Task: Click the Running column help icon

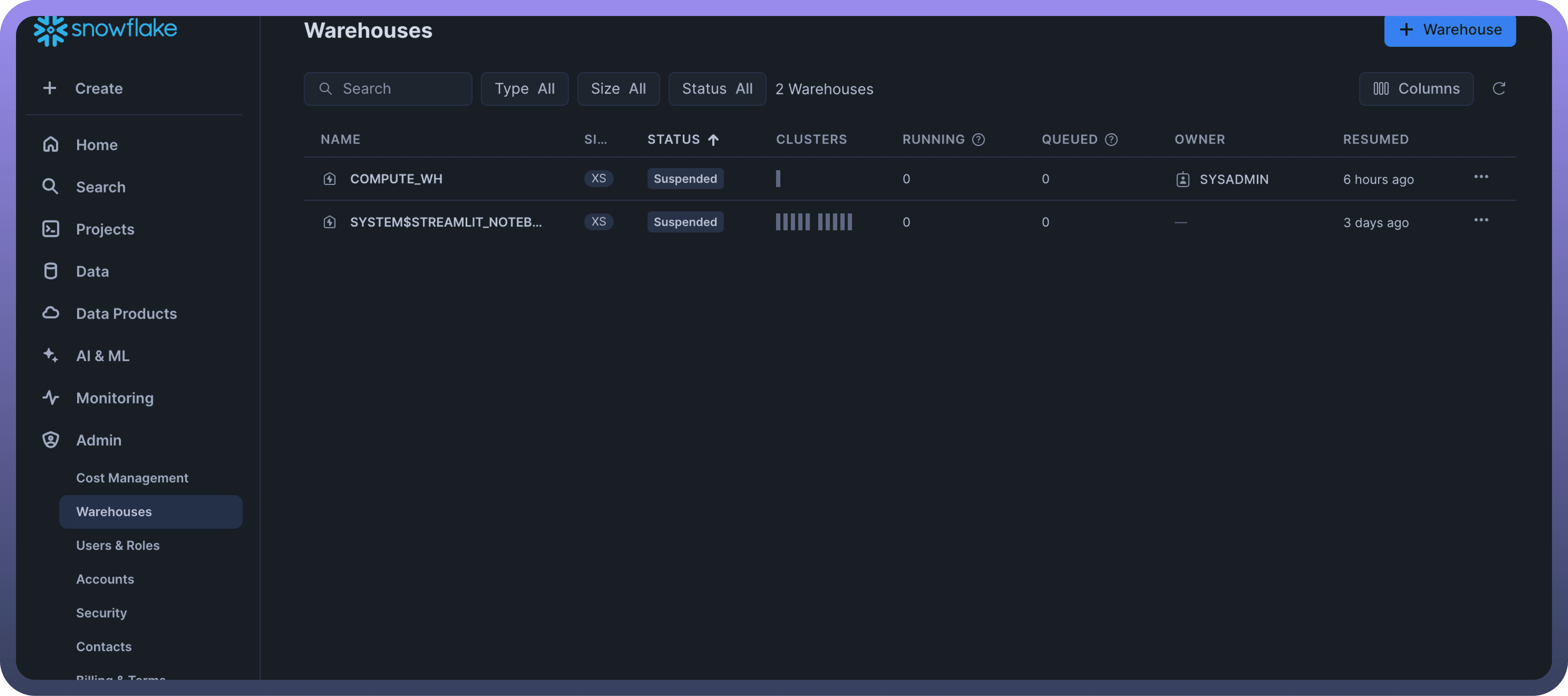Action: point(978,139)
